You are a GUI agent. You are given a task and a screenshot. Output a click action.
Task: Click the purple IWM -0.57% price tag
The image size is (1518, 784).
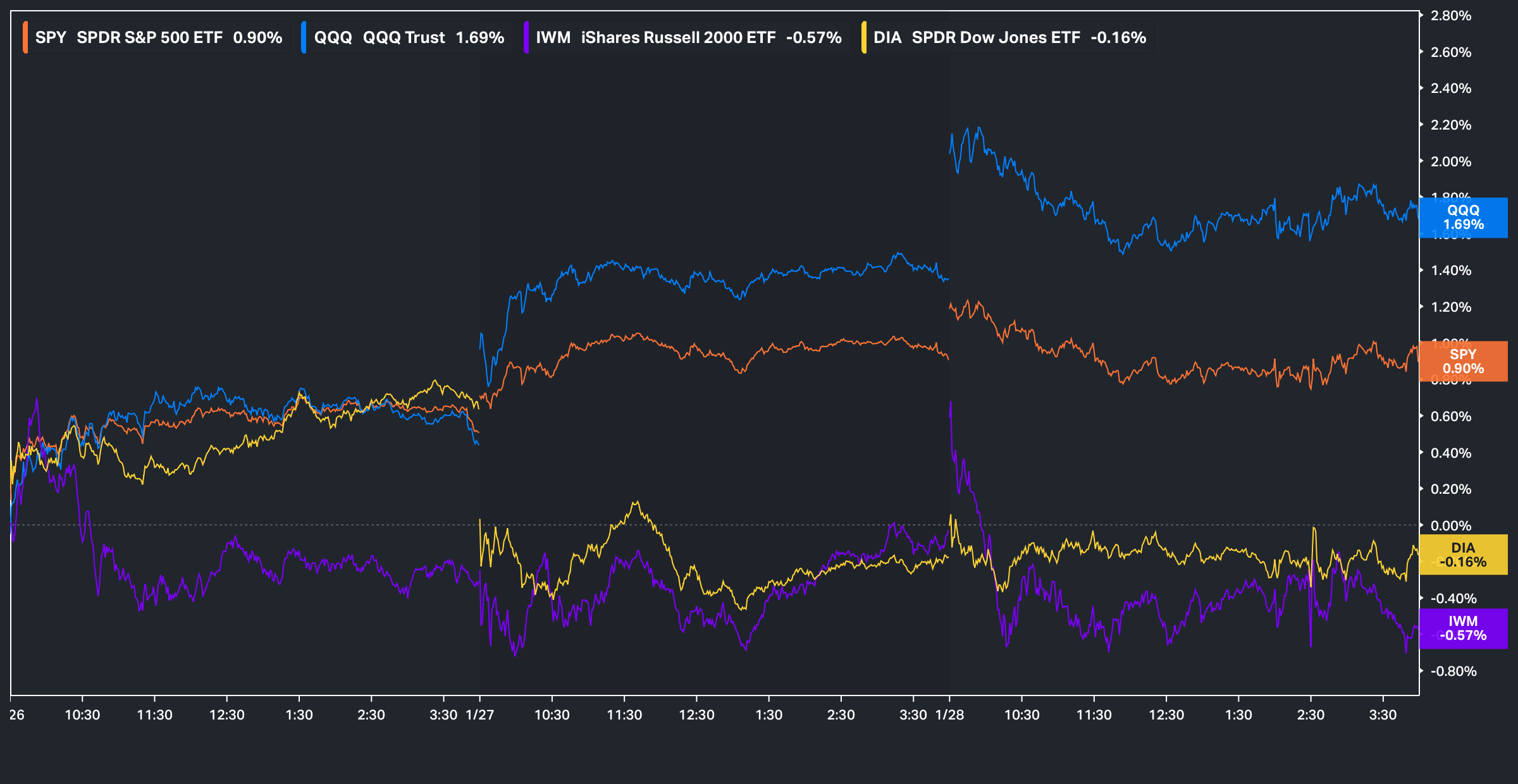1463,628
